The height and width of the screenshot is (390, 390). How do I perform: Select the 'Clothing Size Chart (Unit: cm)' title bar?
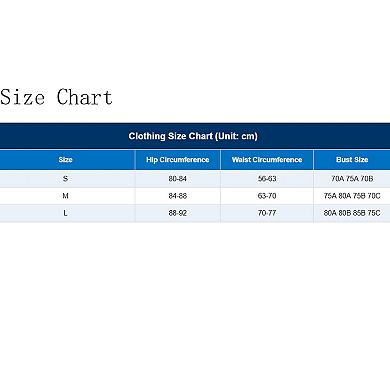(195, 136)
